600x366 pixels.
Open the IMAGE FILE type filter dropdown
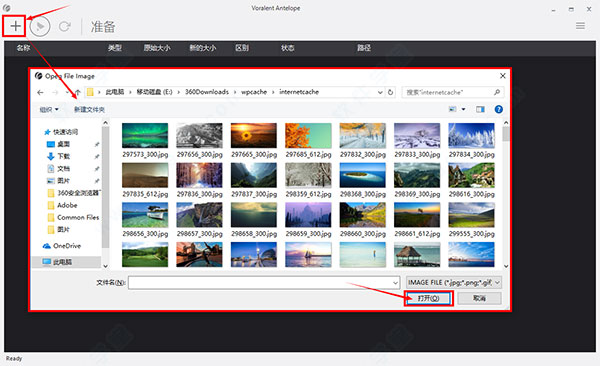[453, 283]
